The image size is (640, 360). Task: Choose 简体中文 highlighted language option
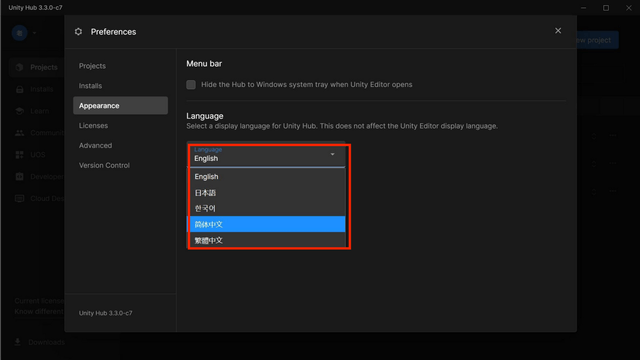pos(266,224)
